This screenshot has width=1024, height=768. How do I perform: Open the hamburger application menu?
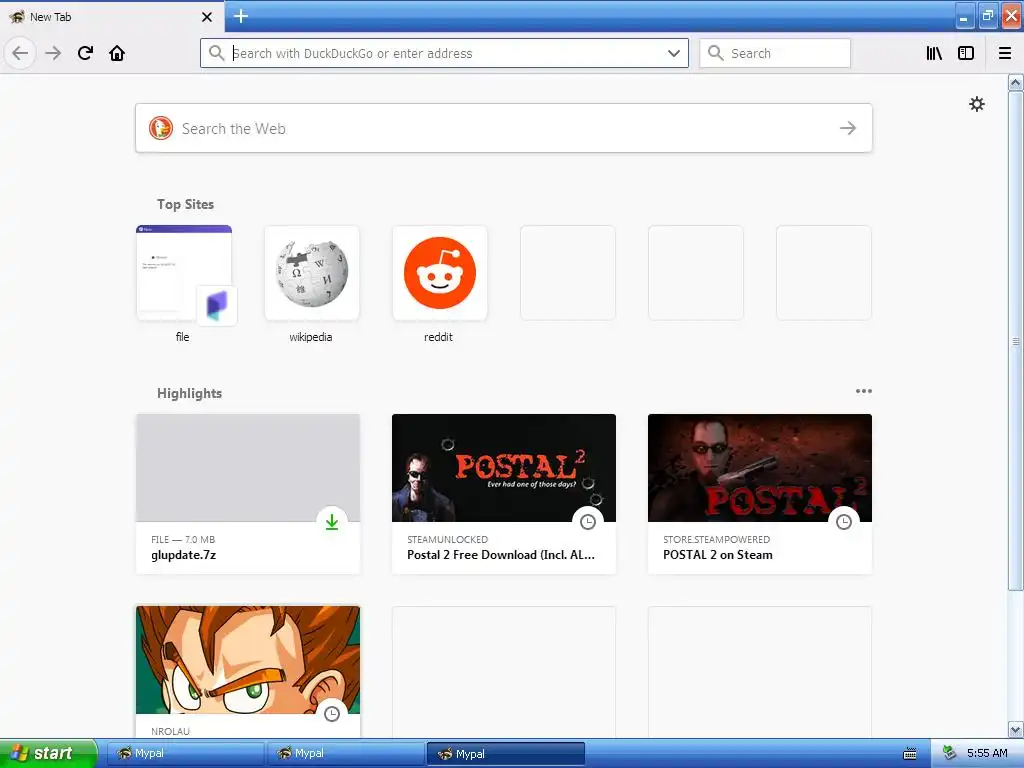point(1005,53)
